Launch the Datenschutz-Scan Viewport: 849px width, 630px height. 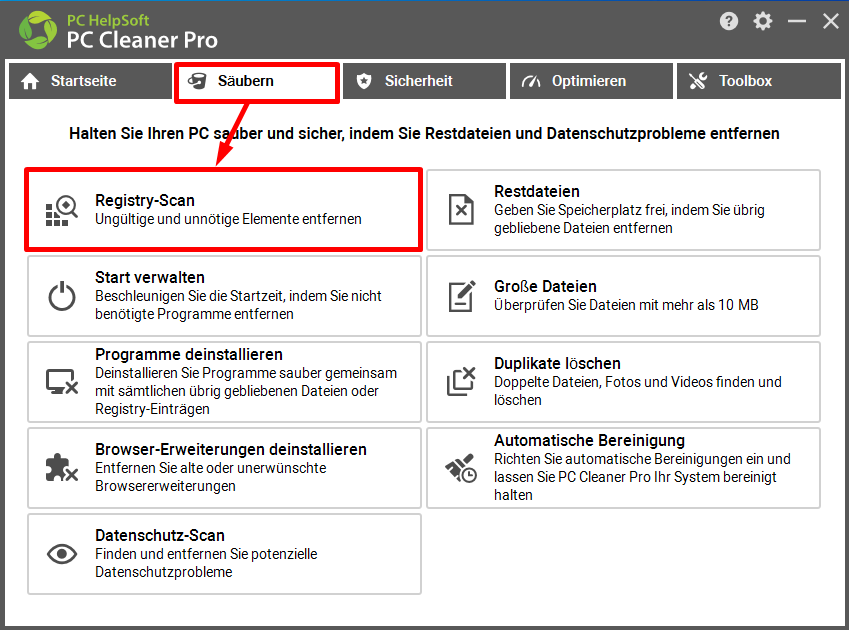[224, 554]
